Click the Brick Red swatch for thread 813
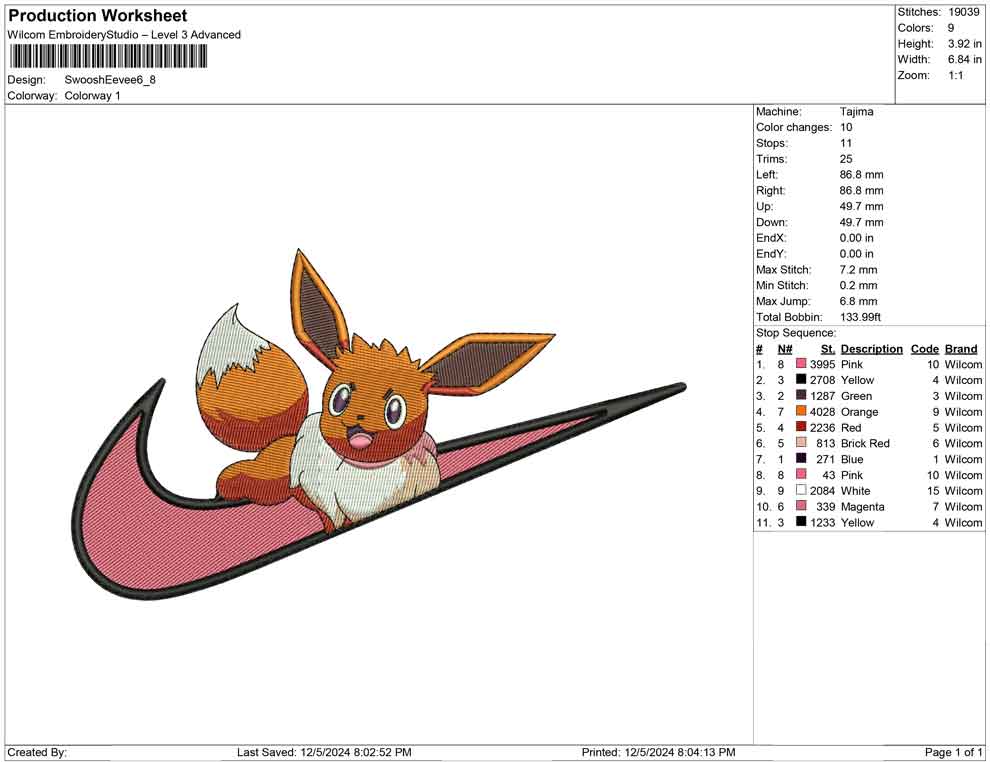This screenshot has height=762, width=990. coord(801,443)
